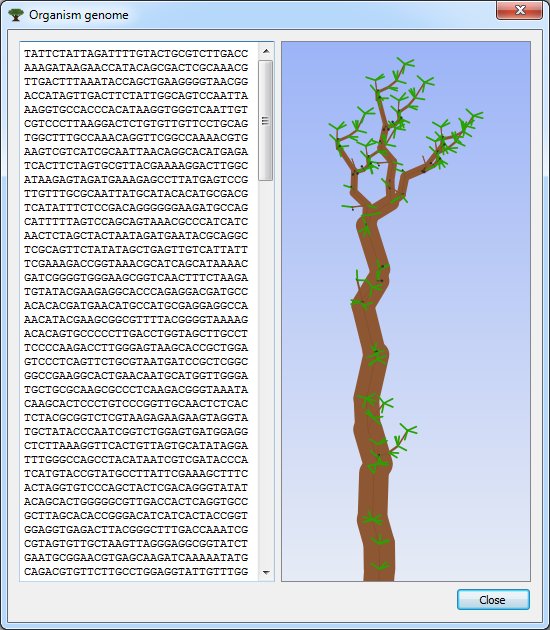This screenshot has width=550, height=630.
Task: Place cursor in line starting TATTCTATTAGA
Action: click(x=136, y=54)
